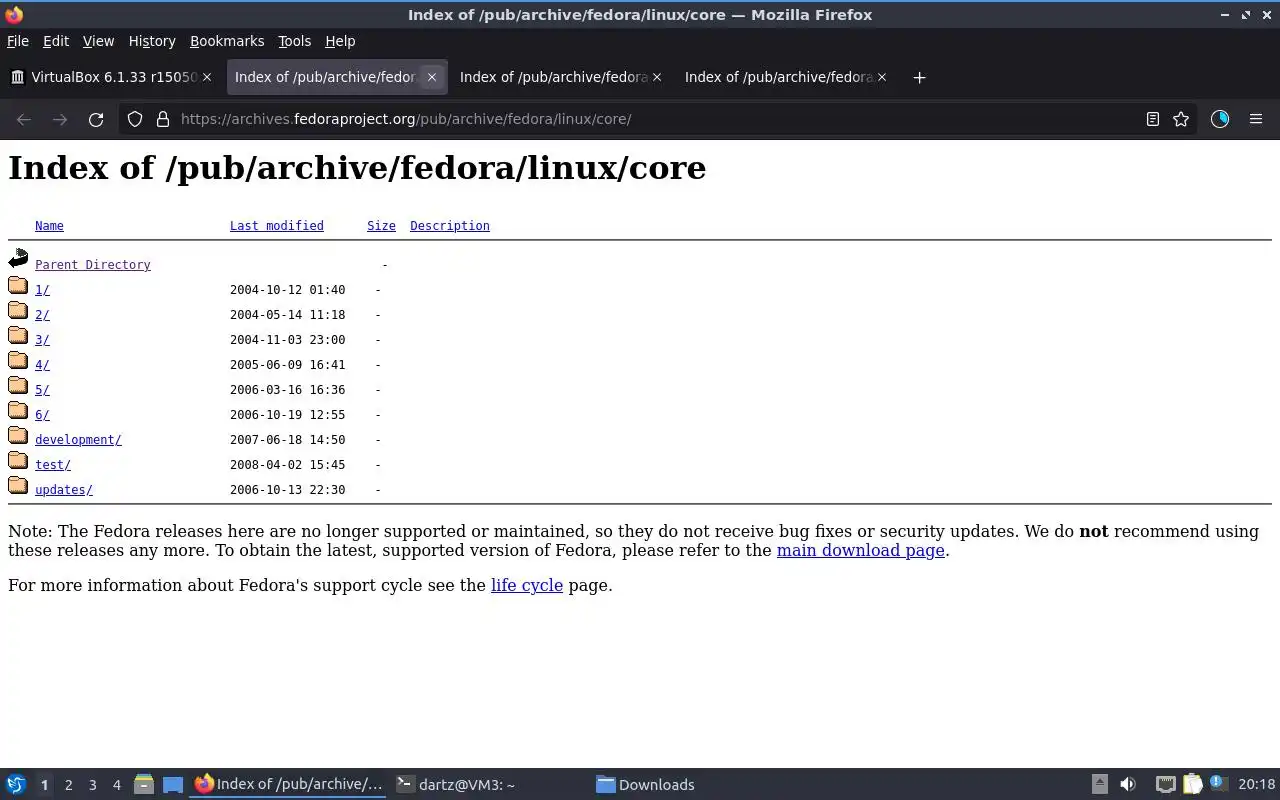Open the clipboard manager tray icon
This screenshot has height=800, width=1280.
[x=1192, y=785]
